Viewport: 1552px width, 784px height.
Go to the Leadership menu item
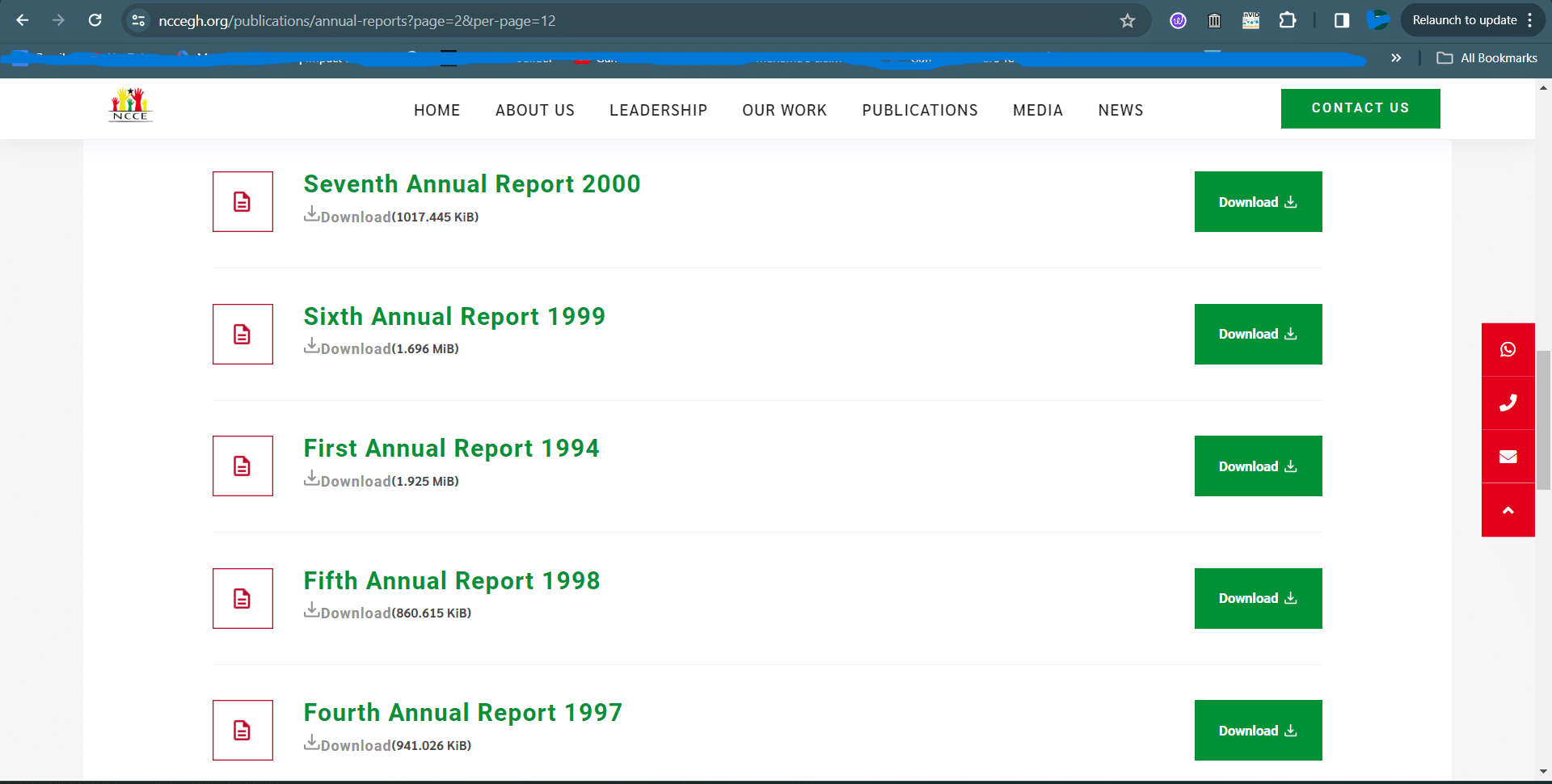658,110
